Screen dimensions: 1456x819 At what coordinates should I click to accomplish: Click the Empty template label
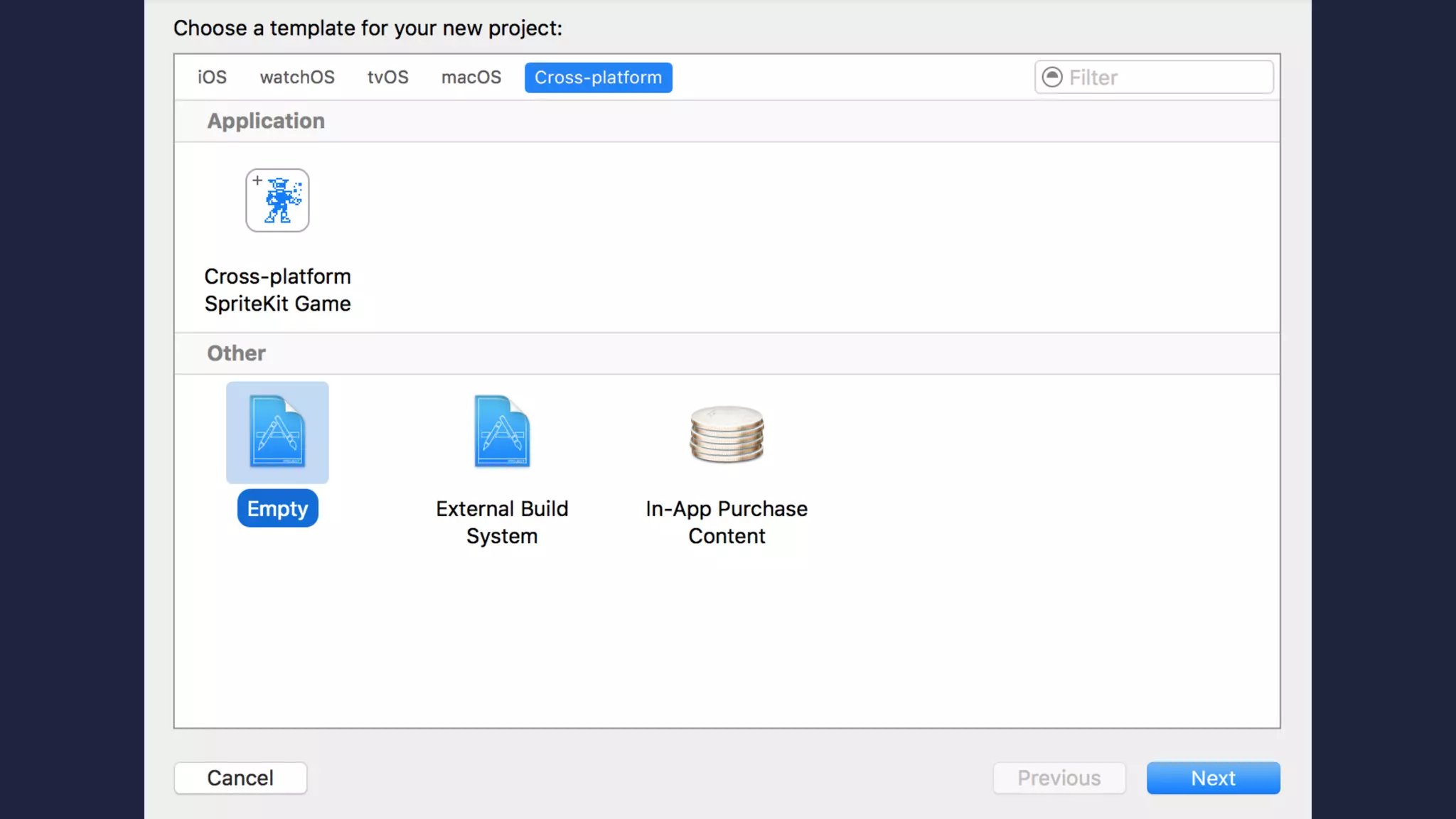tap(277, 508)
